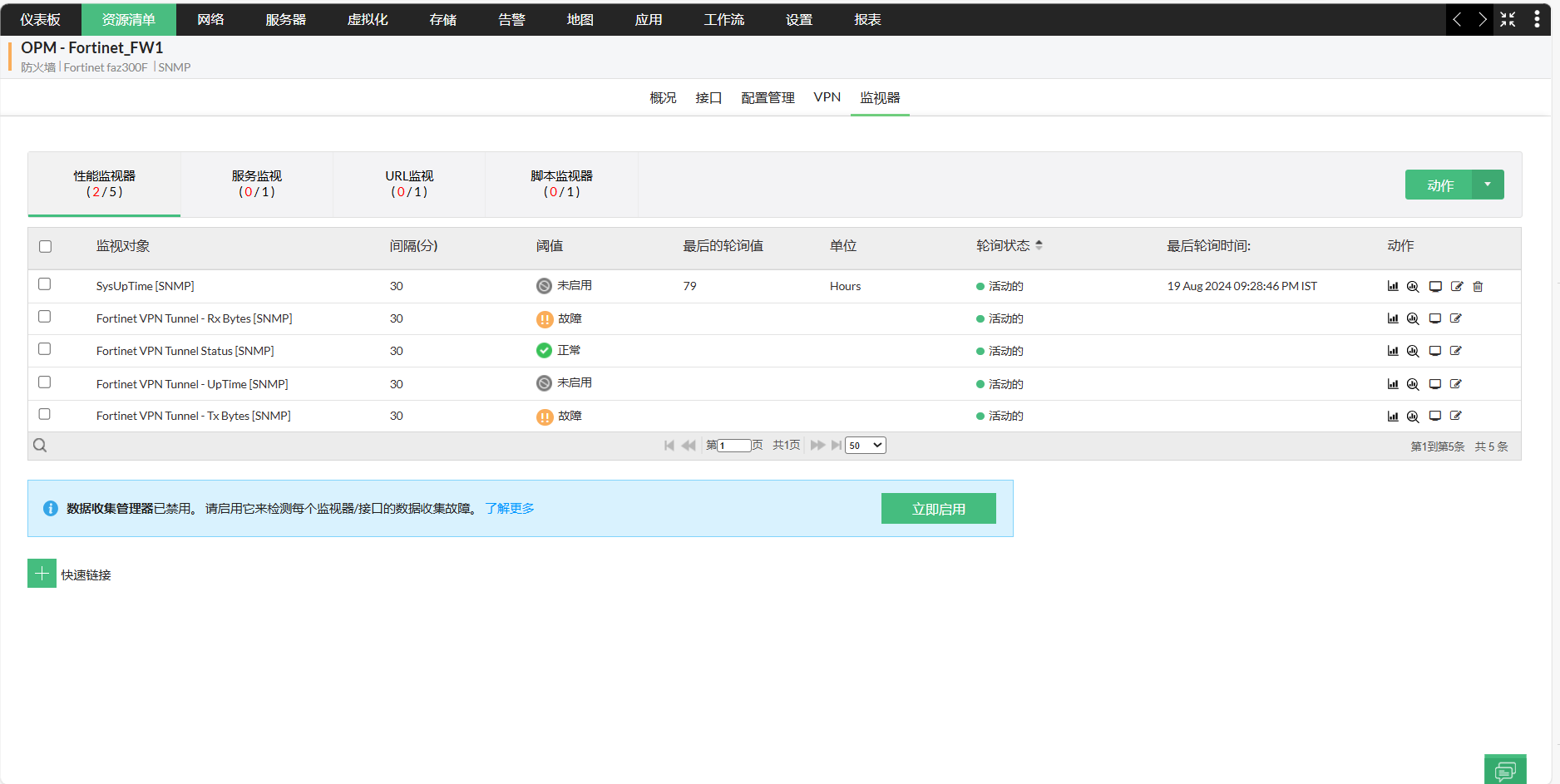Open the chat icon at bottom right
Viewport: 1560px width, 784px height.
click(x=1505, y=771)
